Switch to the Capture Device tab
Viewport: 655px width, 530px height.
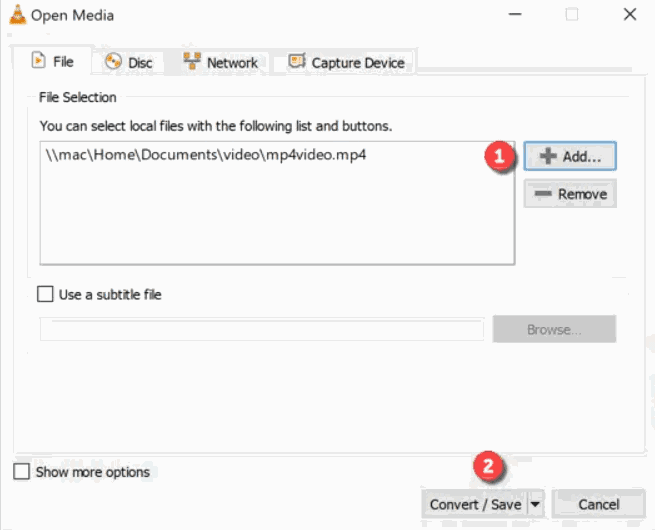(346, 62)
